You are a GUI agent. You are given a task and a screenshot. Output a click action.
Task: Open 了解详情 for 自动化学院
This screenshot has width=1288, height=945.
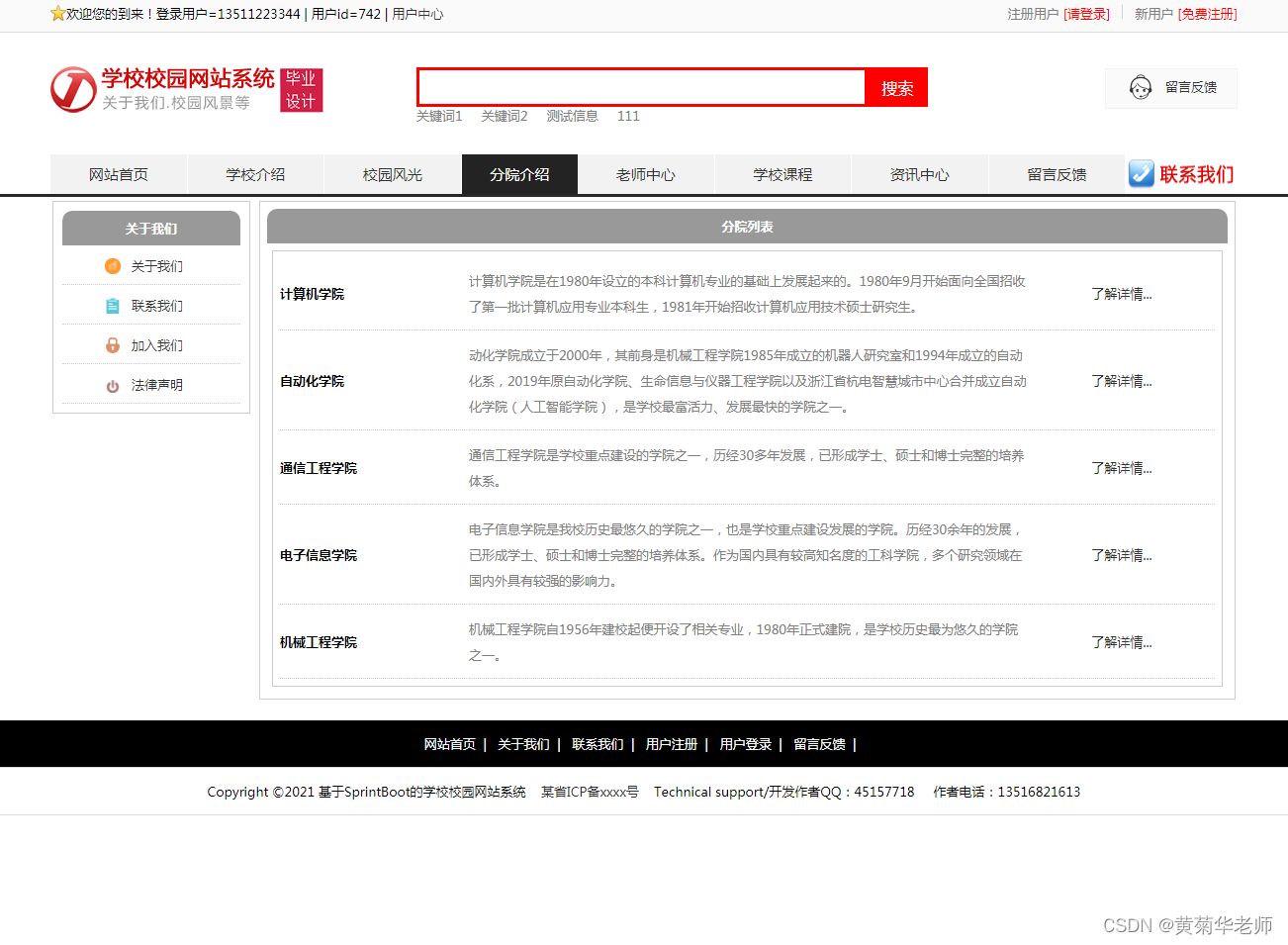[1121, 381]
